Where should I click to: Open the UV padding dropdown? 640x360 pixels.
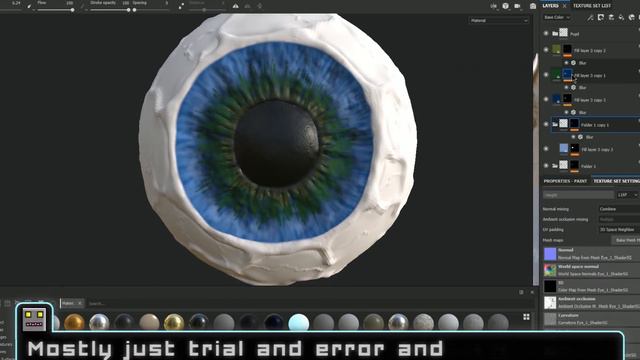tap(619, 230)
